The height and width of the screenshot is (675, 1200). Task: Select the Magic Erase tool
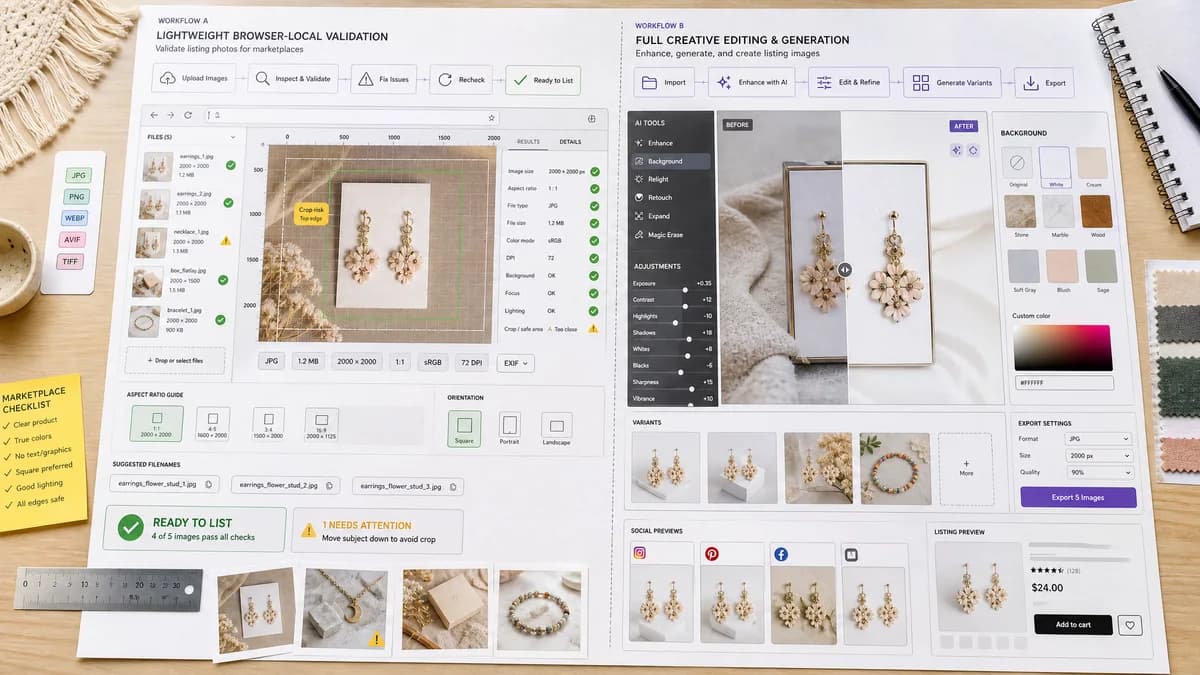(670, 235)
